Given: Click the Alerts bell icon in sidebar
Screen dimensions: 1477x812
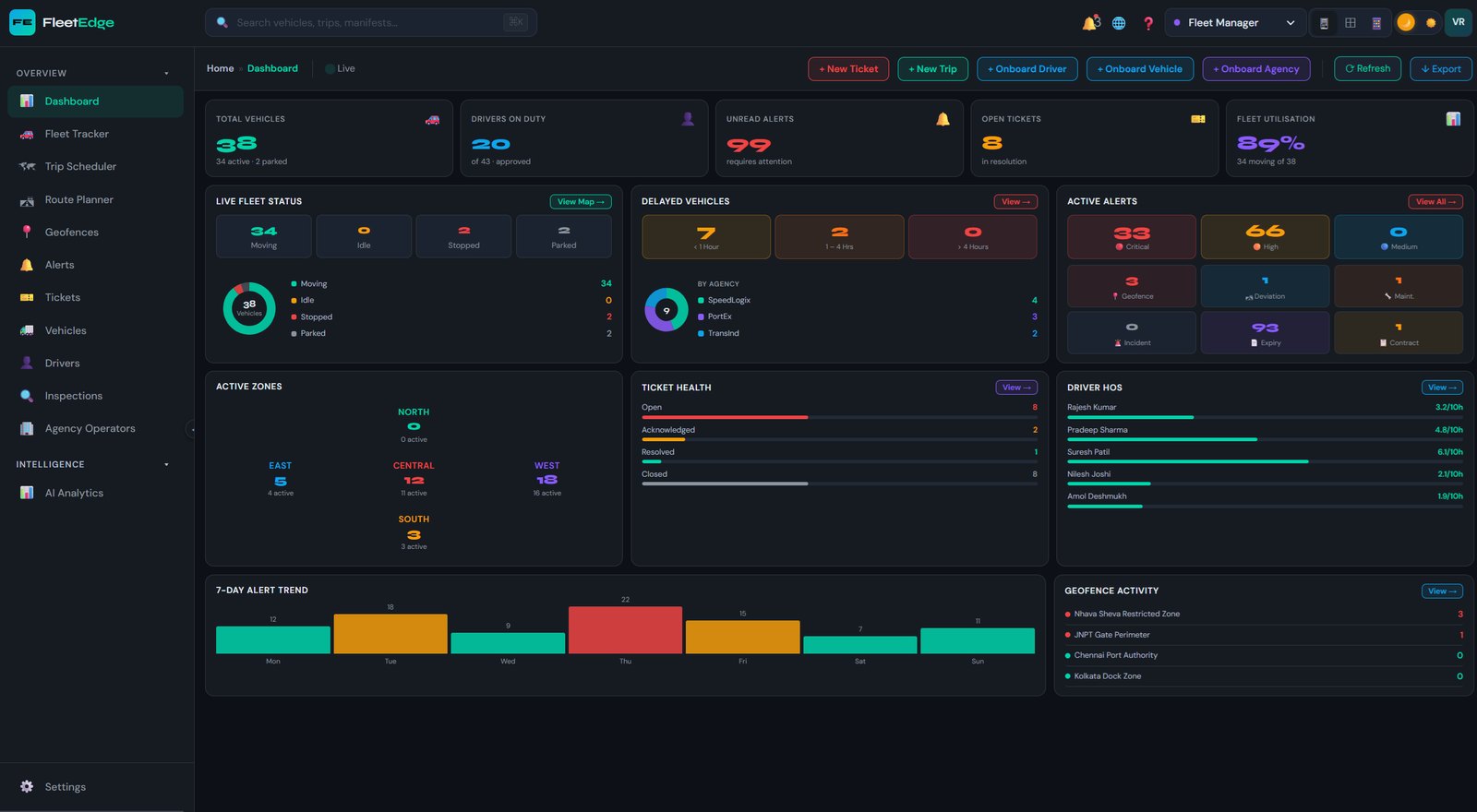Looking at the screenshot, I should [x=27, y=265].
